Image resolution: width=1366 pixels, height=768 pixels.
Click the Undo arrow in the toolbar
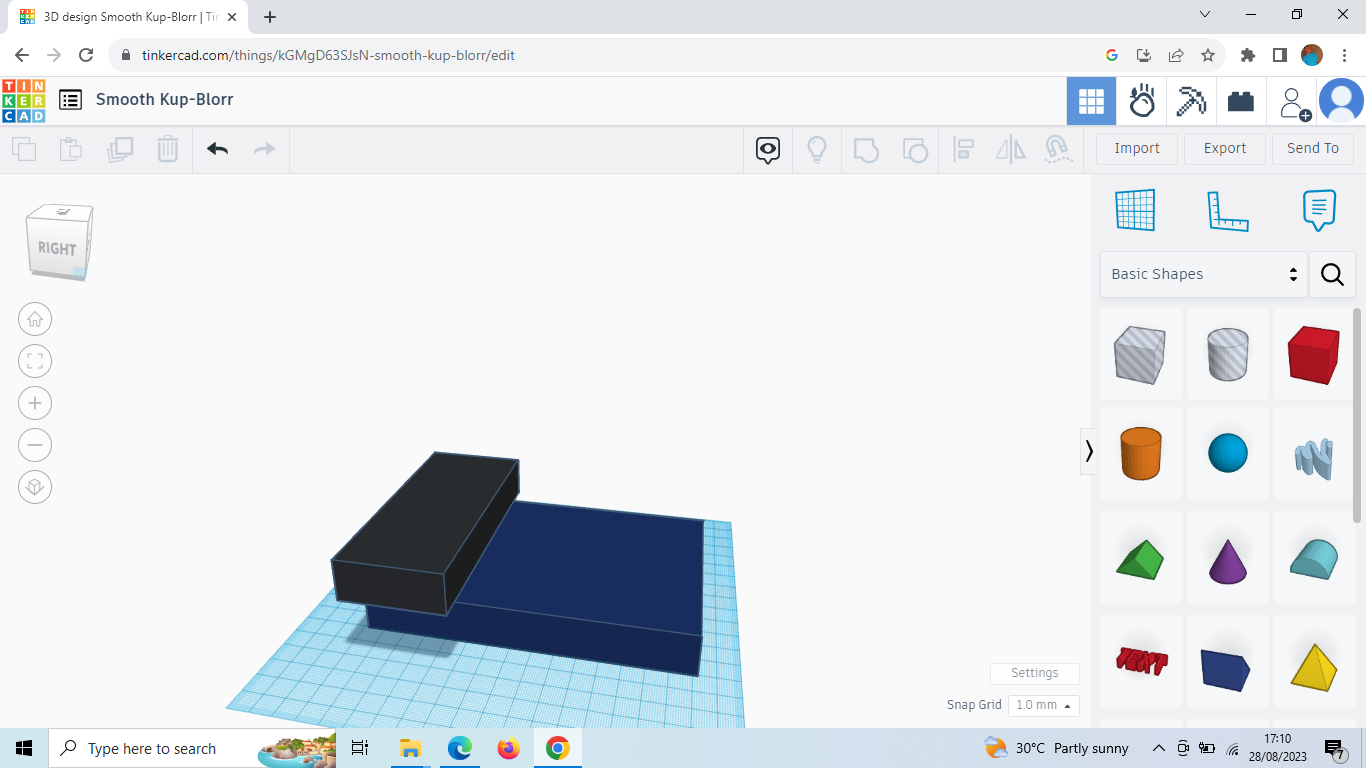point(217,148)
